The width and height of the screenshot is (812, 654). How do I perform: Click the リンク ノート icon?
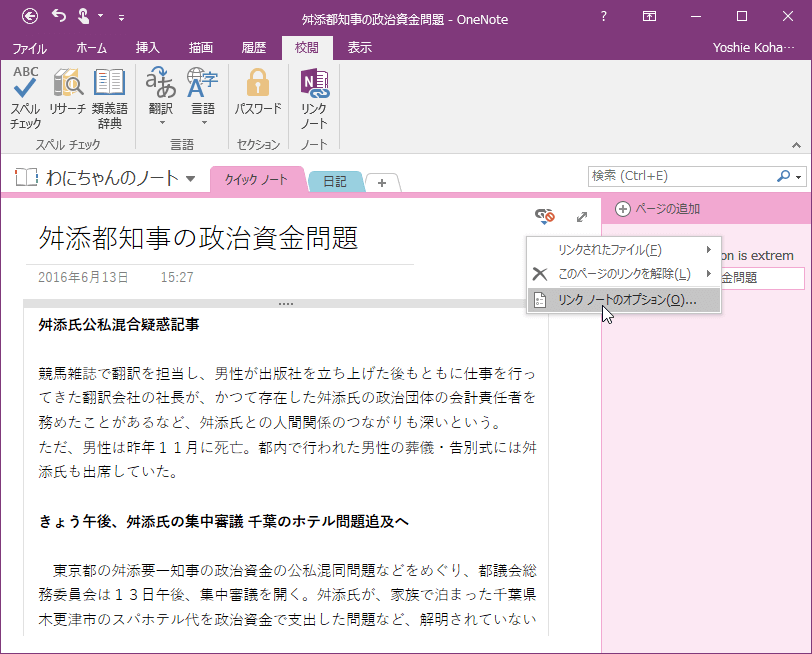[314, 84]
